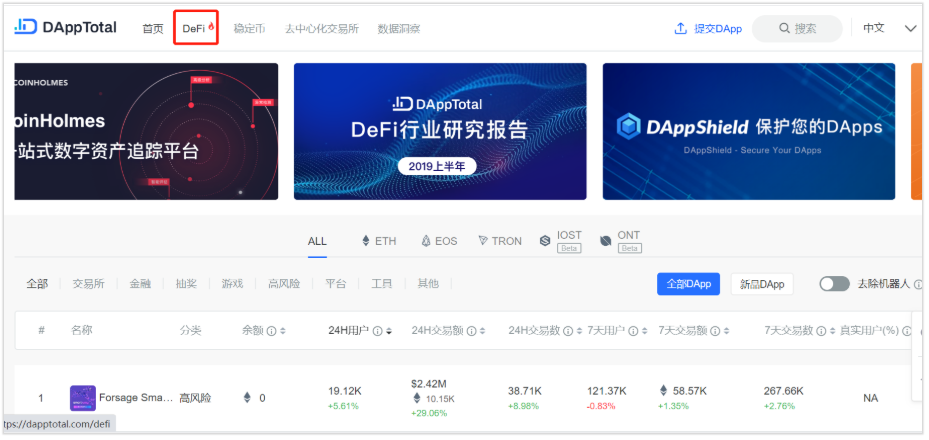The height and width of the screenshot is (440, 929).
Task: Open the 首页 home menu item
Action: click(153, 28)
